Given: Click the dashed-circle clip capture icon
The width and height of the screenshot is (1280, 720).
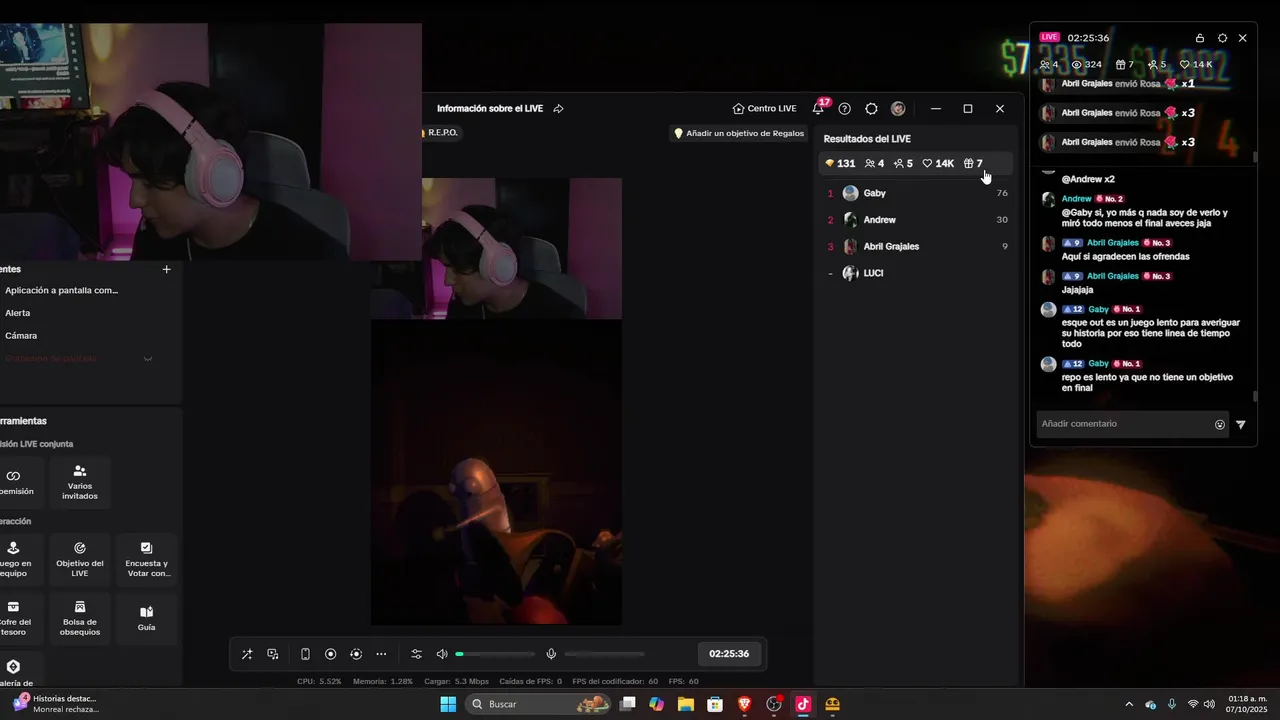Looking at the screenshot, I should click(x=356, y=654).
